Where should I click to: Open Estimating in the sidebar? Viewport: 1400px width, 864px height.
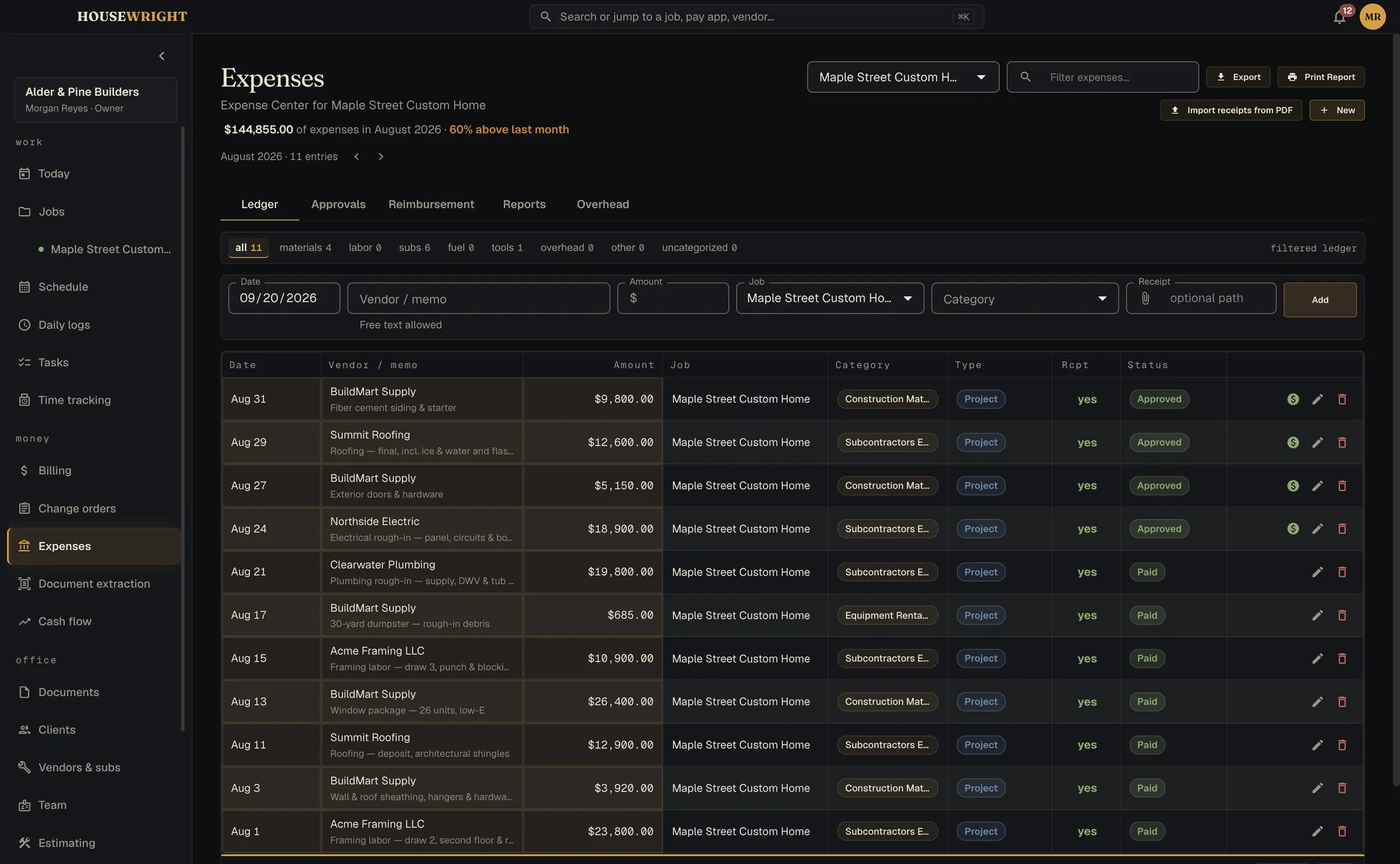click(94, 843)
